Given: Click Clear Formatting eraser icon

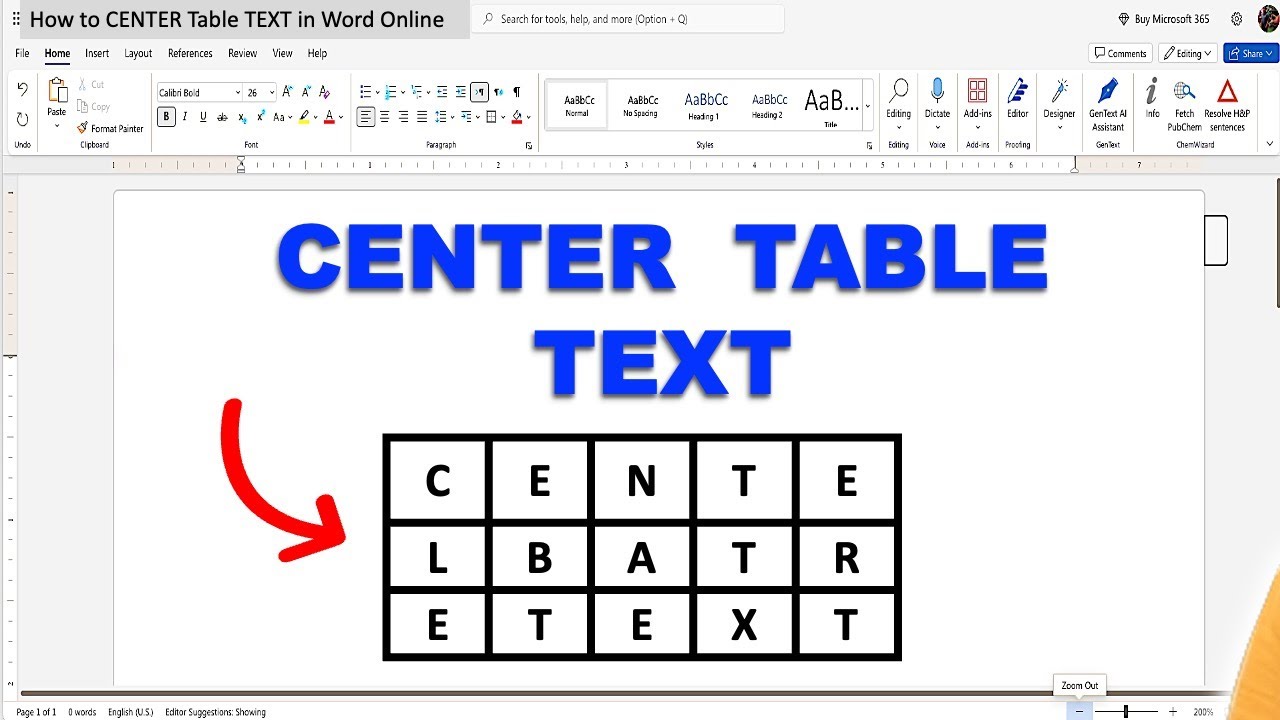Looking at the screenshot, I should [325, 92].
